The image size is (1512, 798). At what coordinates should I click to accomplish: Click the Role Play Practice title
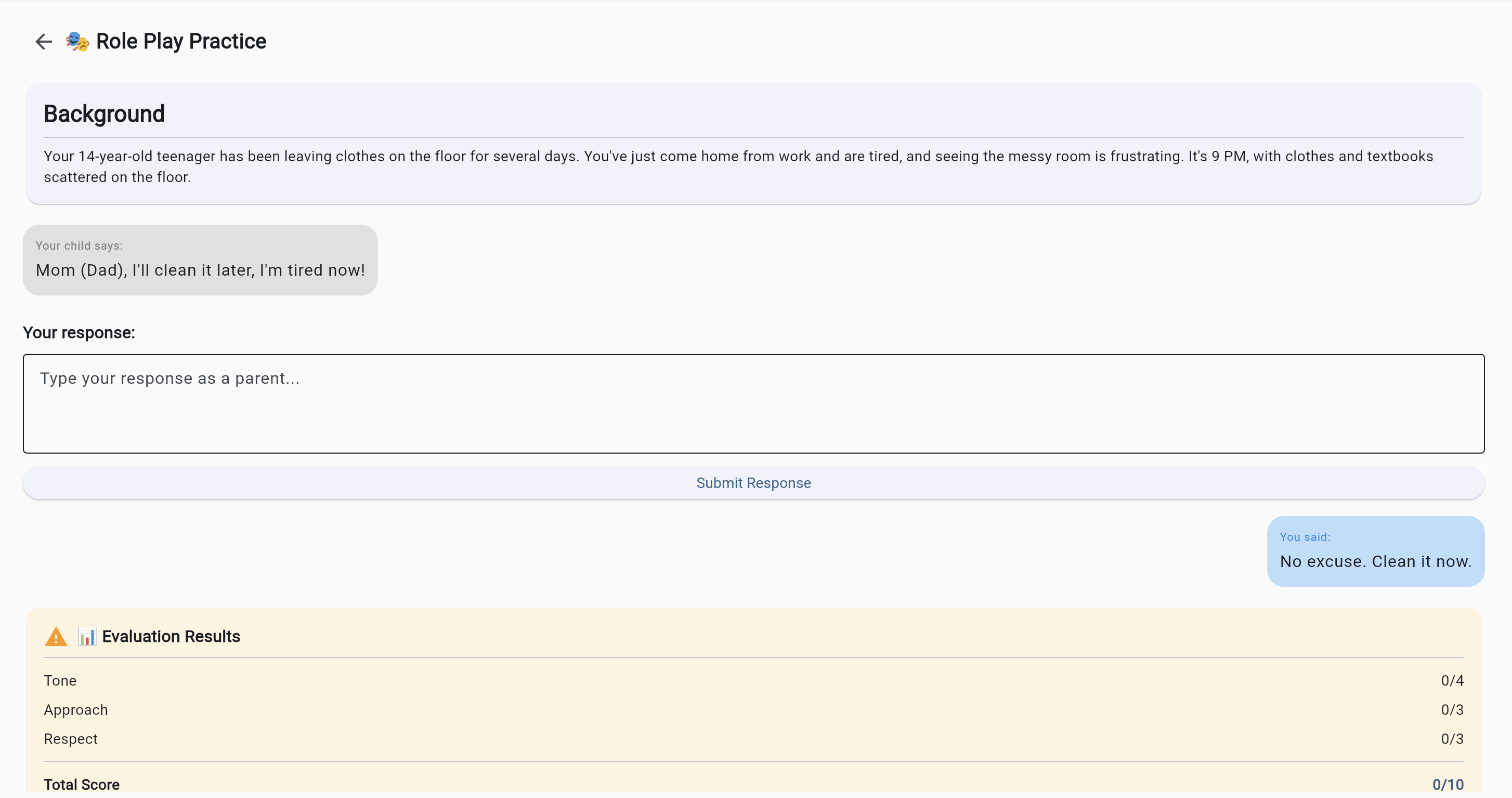[x=181, y=42]
